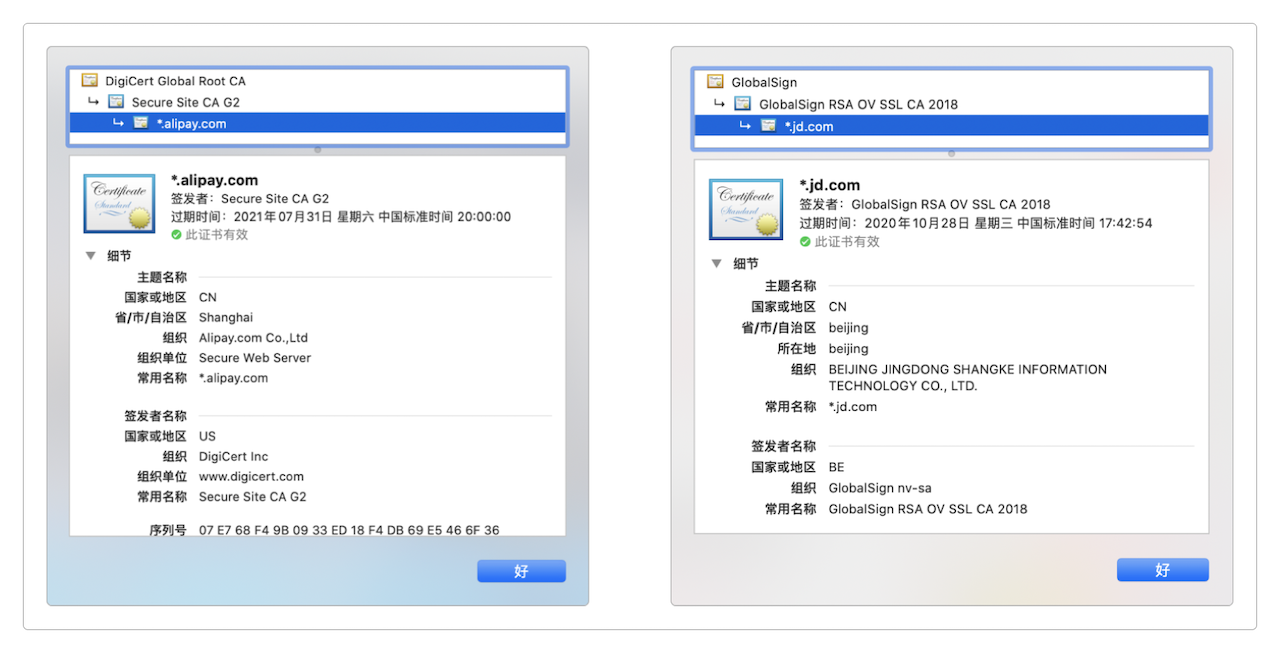Click the Shanghai province value
Viewport: 1280px width, 653px height.
(226, 318)
